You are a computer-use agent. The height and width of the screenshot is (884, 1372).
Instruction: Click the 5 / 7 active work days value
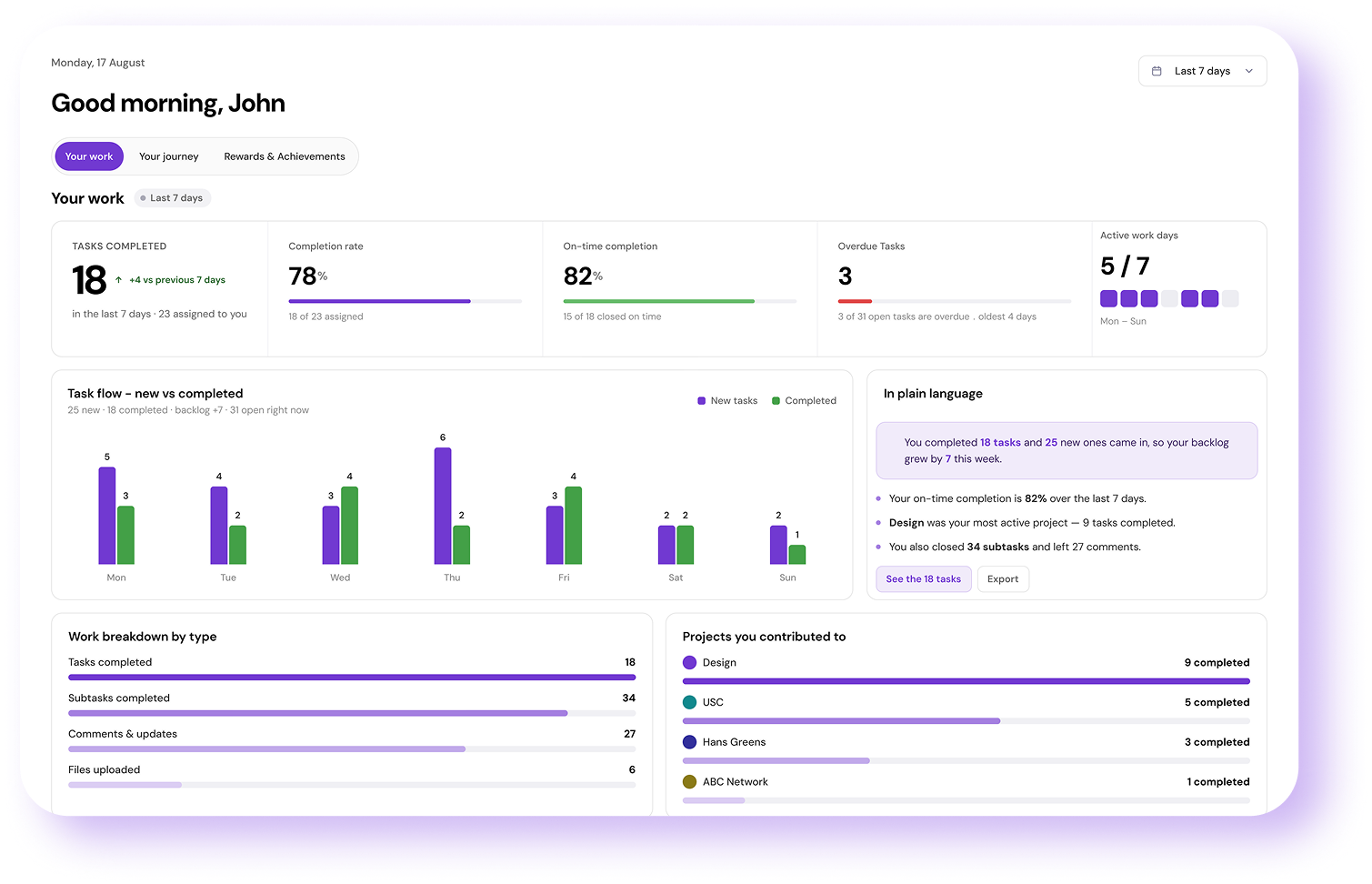tap(1125, 266)
